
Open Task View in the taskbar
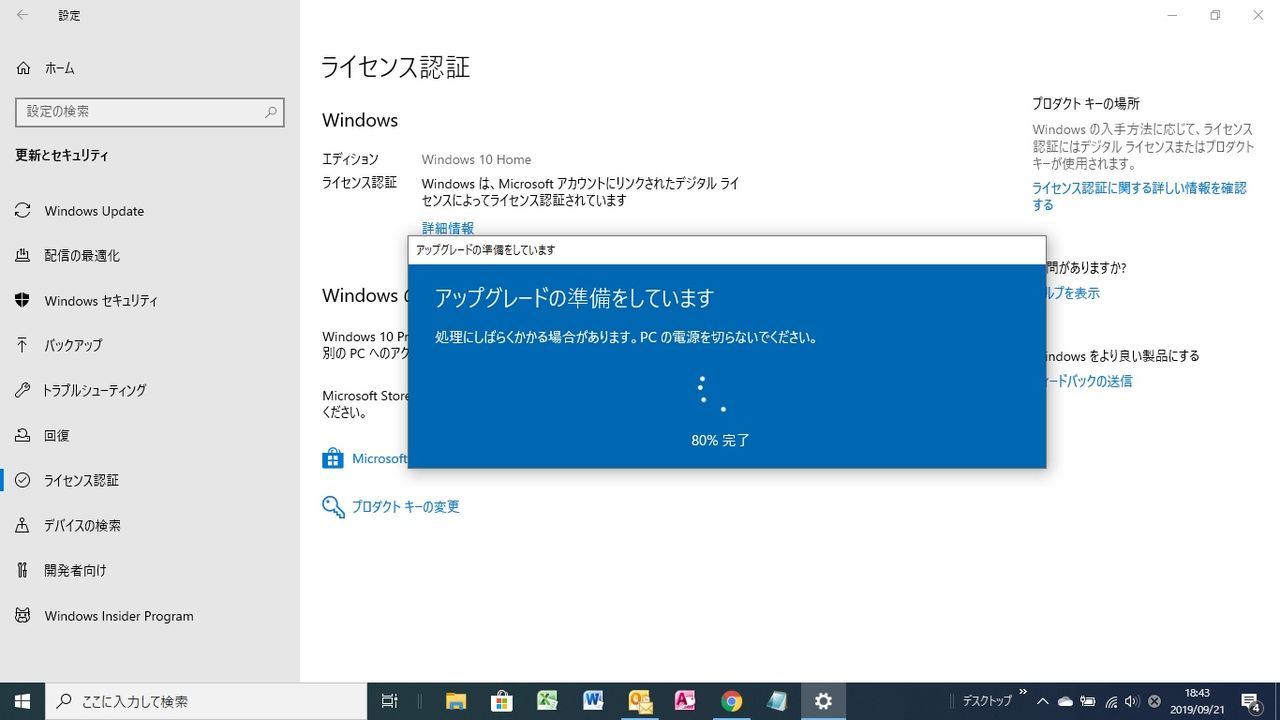(390, 701)
